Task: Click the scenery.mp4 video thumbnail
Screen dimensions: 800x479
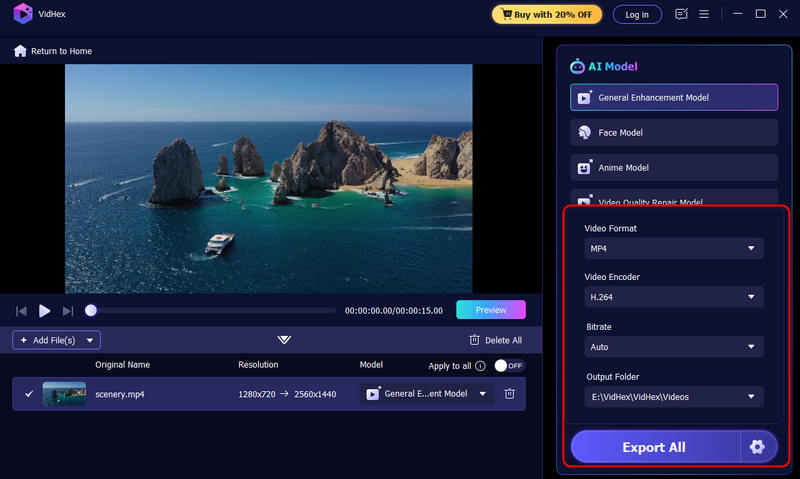Action: coord(64,394)
